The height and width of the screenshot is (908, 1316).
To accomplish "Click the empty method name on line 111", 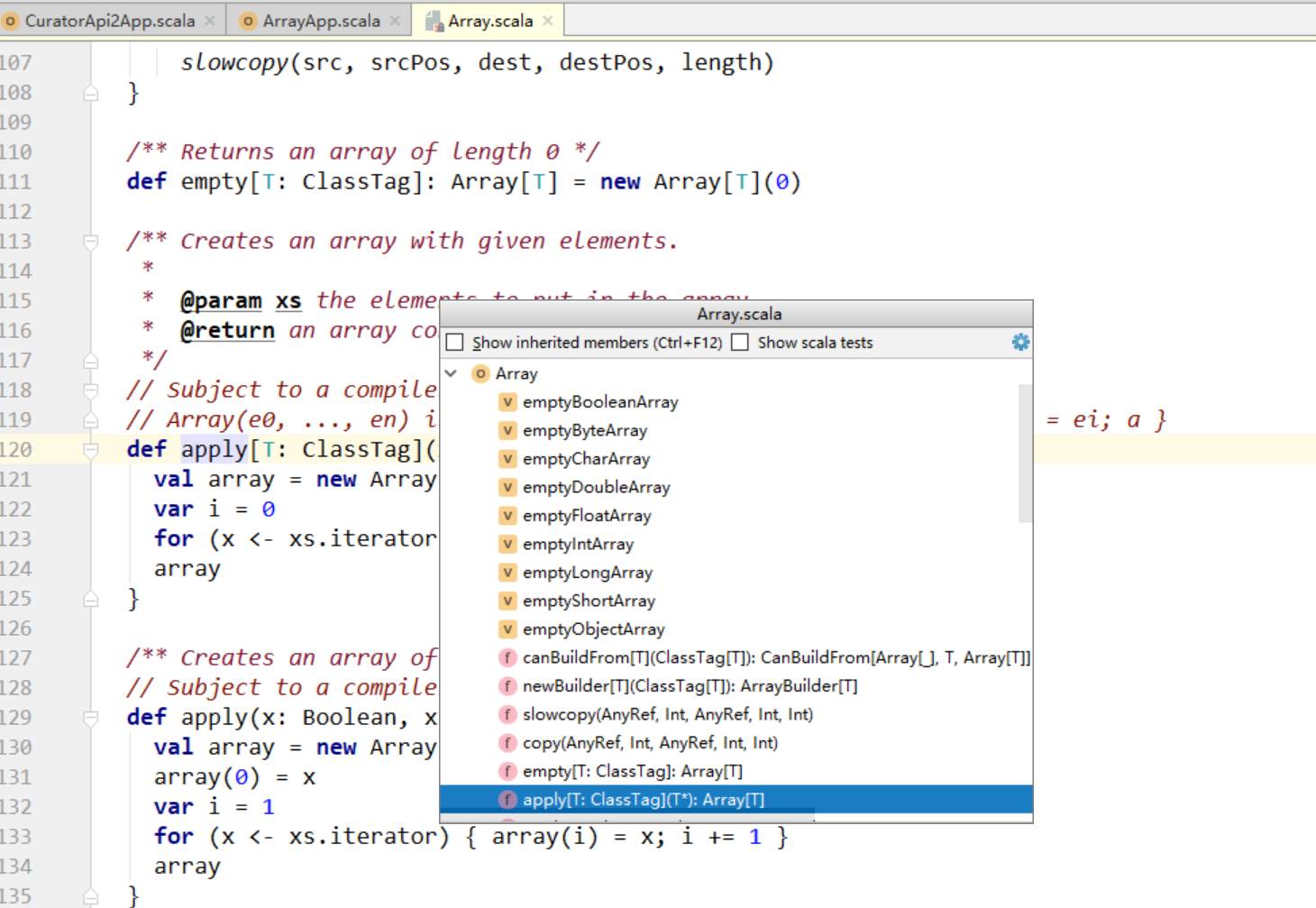I will (214, 182).
